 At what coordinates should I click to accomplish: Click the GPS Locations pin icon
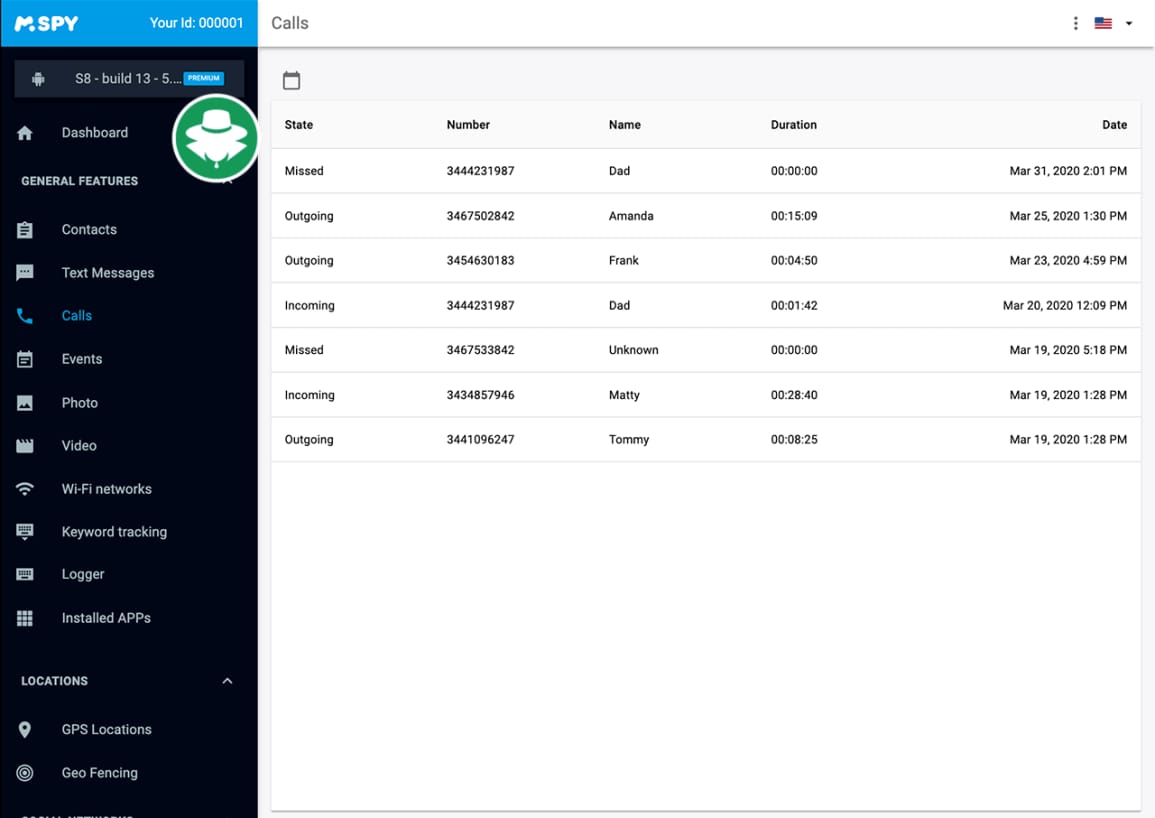pos(25,730)
